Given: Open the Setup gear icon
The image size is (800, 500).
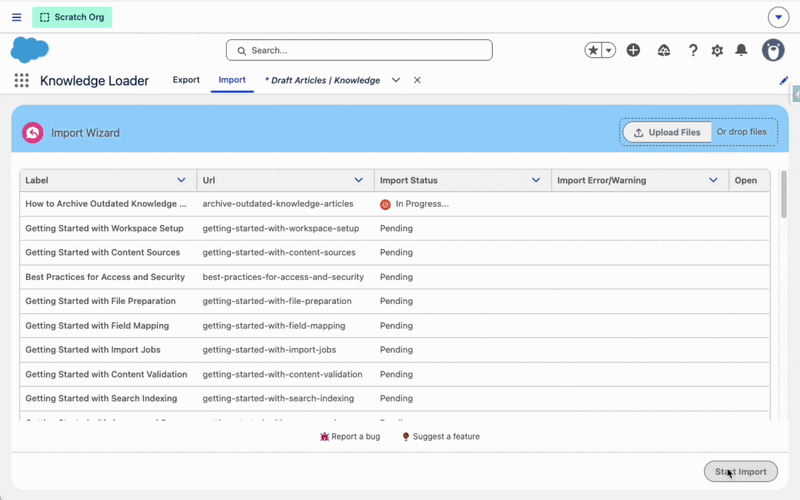Looking at the screenshot, I should (x=717, y=51).
